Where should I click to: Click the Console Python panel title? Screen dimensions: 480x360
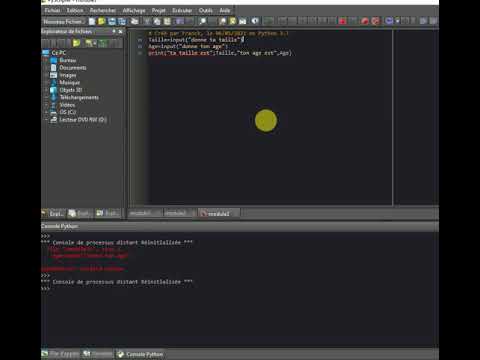coord(60,226)
